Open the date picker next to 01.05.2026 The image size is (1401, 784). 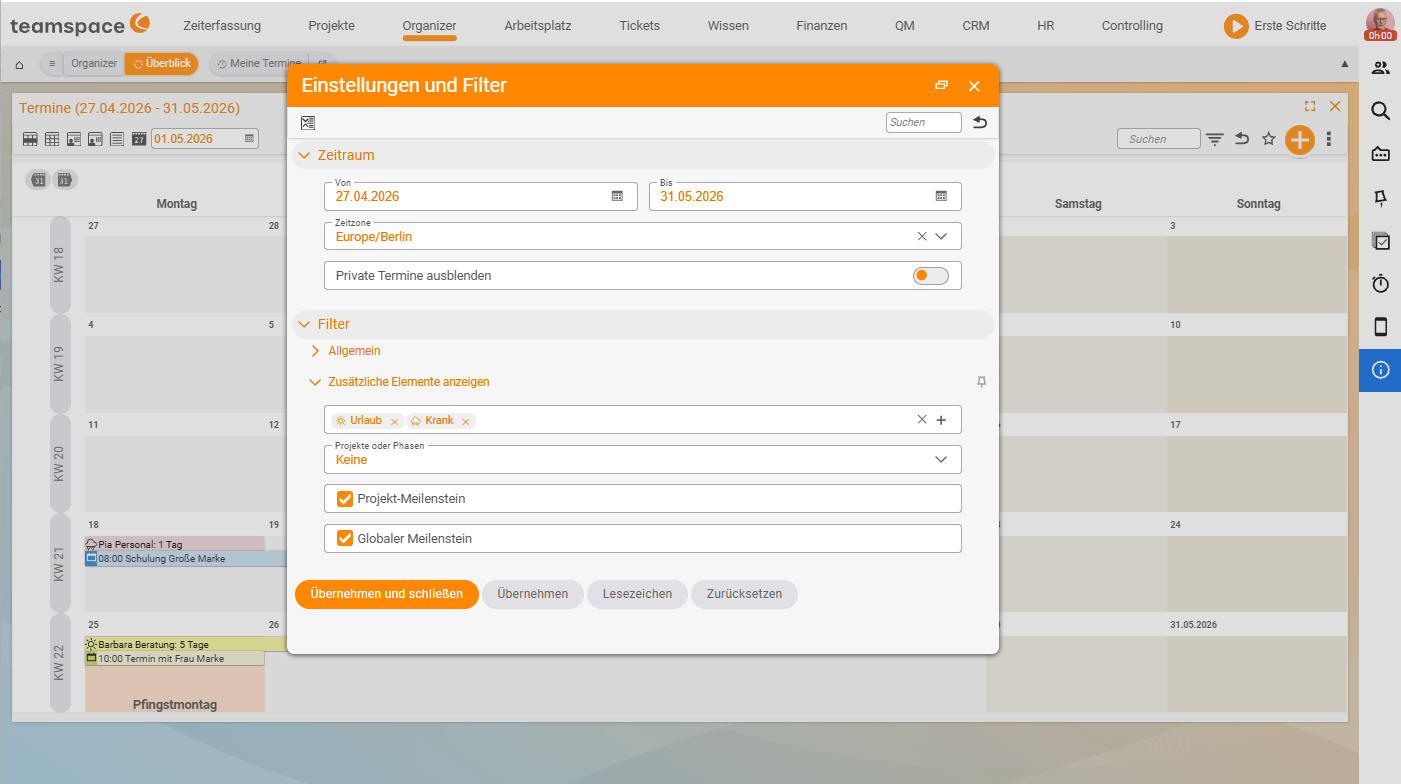click(x=249, y=139)
